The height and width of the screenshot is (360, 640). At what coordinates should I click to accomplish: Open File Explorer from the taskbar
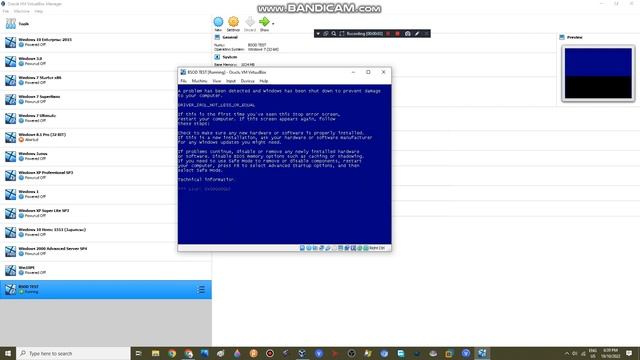tap(156, 353)
